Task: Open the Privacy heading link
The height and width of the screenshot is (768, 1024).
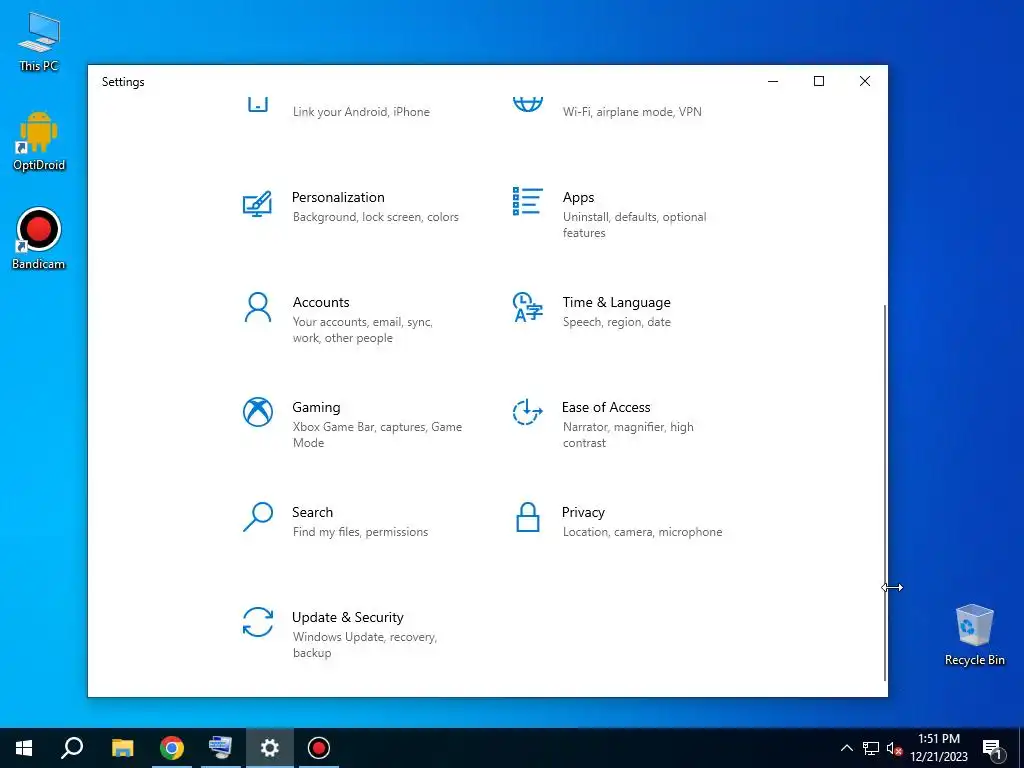Action: [583, 513]
